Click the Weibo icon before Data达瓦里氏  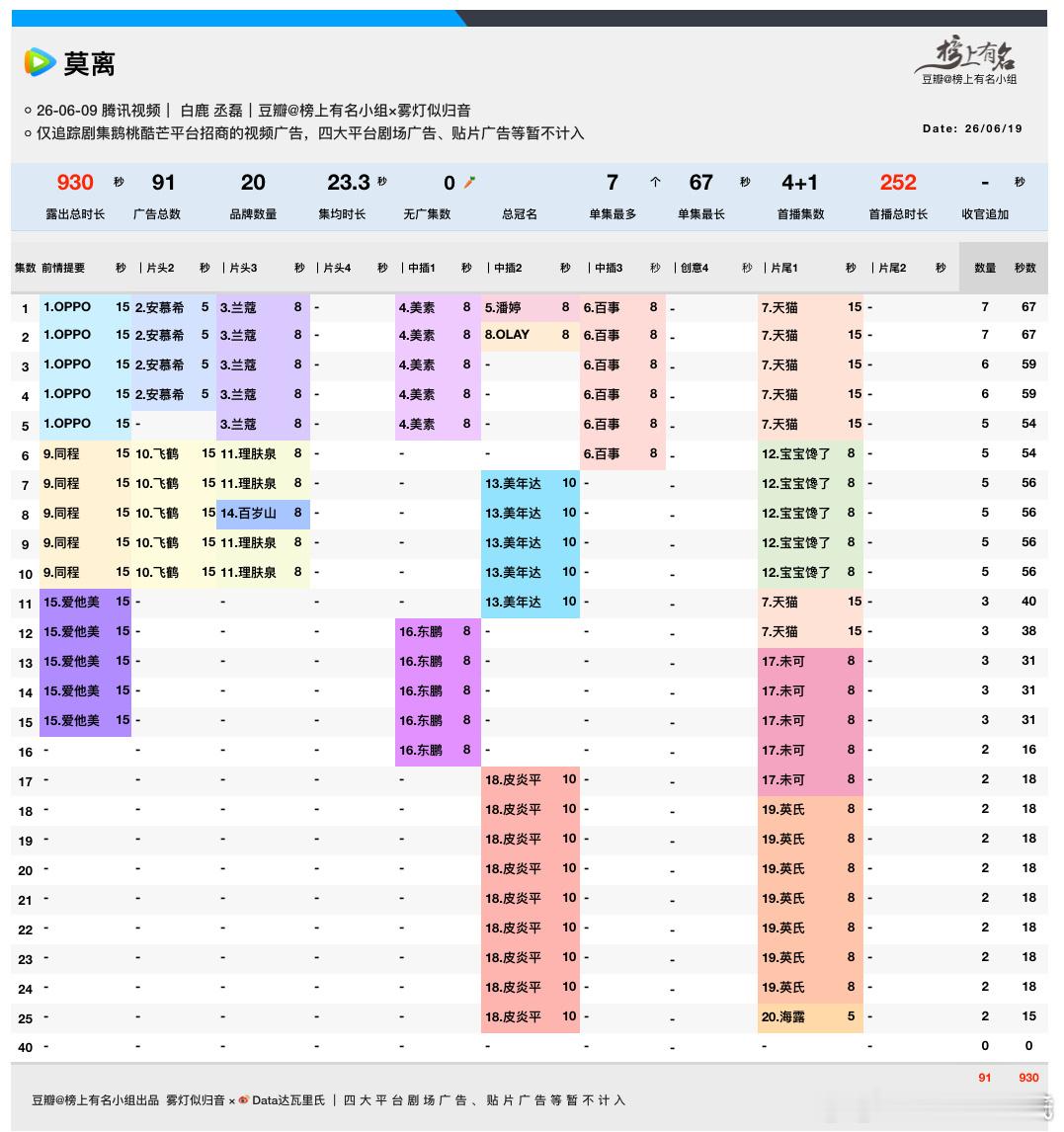click(x=244, y=1100)
